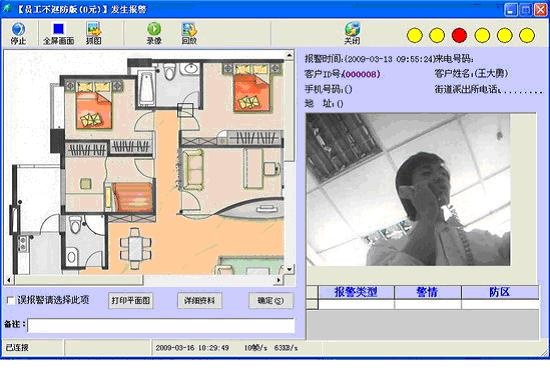550x384 pixels.
Task: Click 打印平面图 button
Action: tap(130, 301)
